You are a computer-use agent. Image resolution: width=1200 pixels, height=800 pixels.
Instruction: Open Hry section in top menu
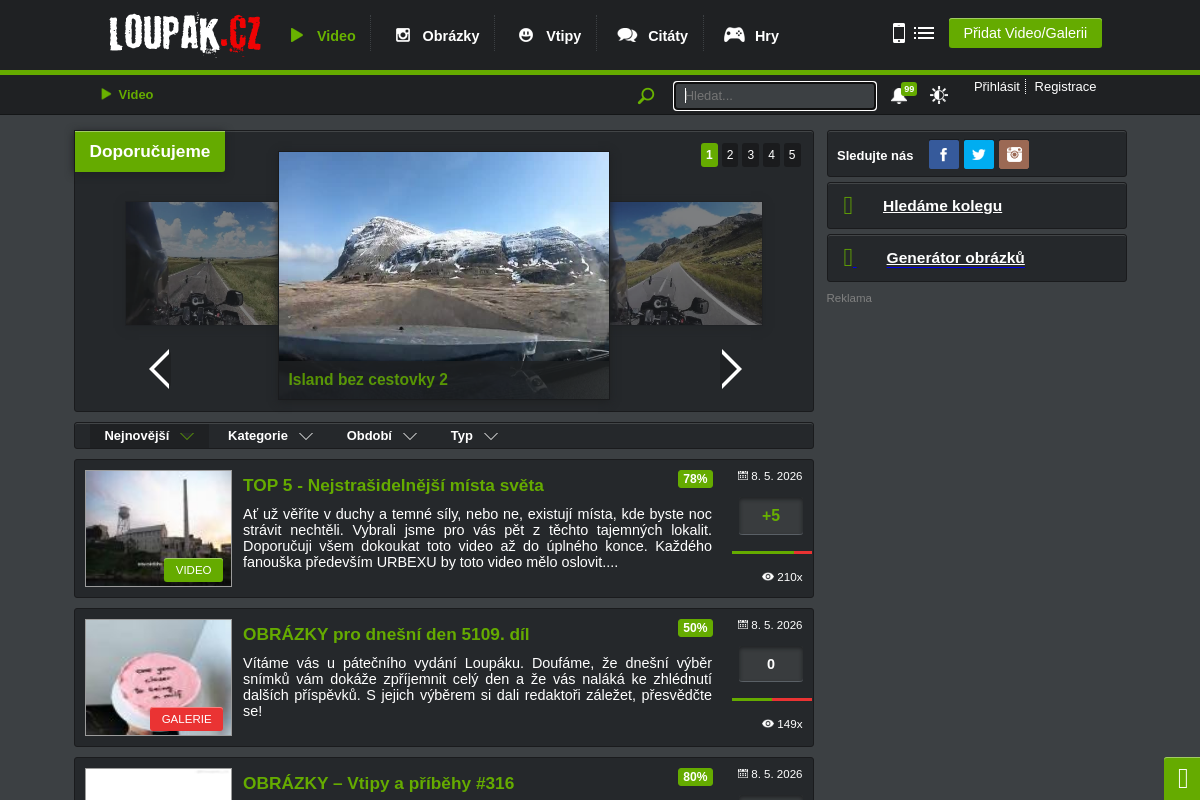click(x=767, y=36)
